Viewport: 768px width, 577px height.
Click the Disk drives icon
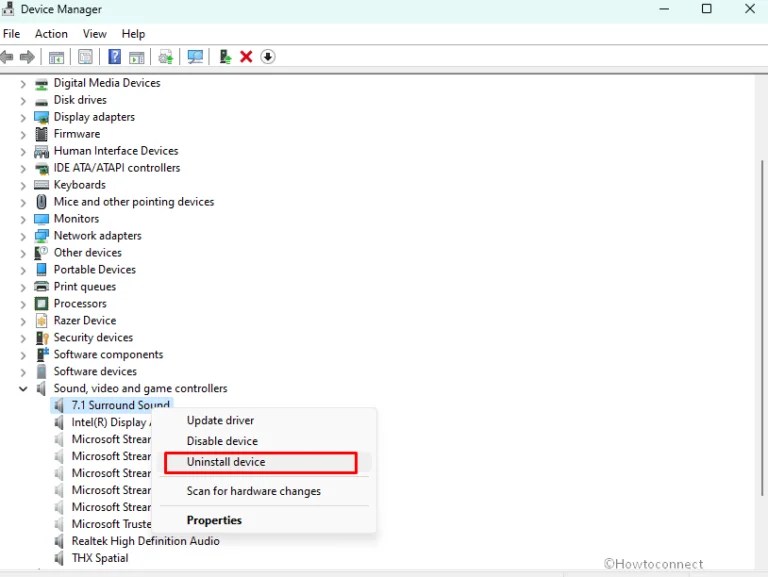coord(42,101)
